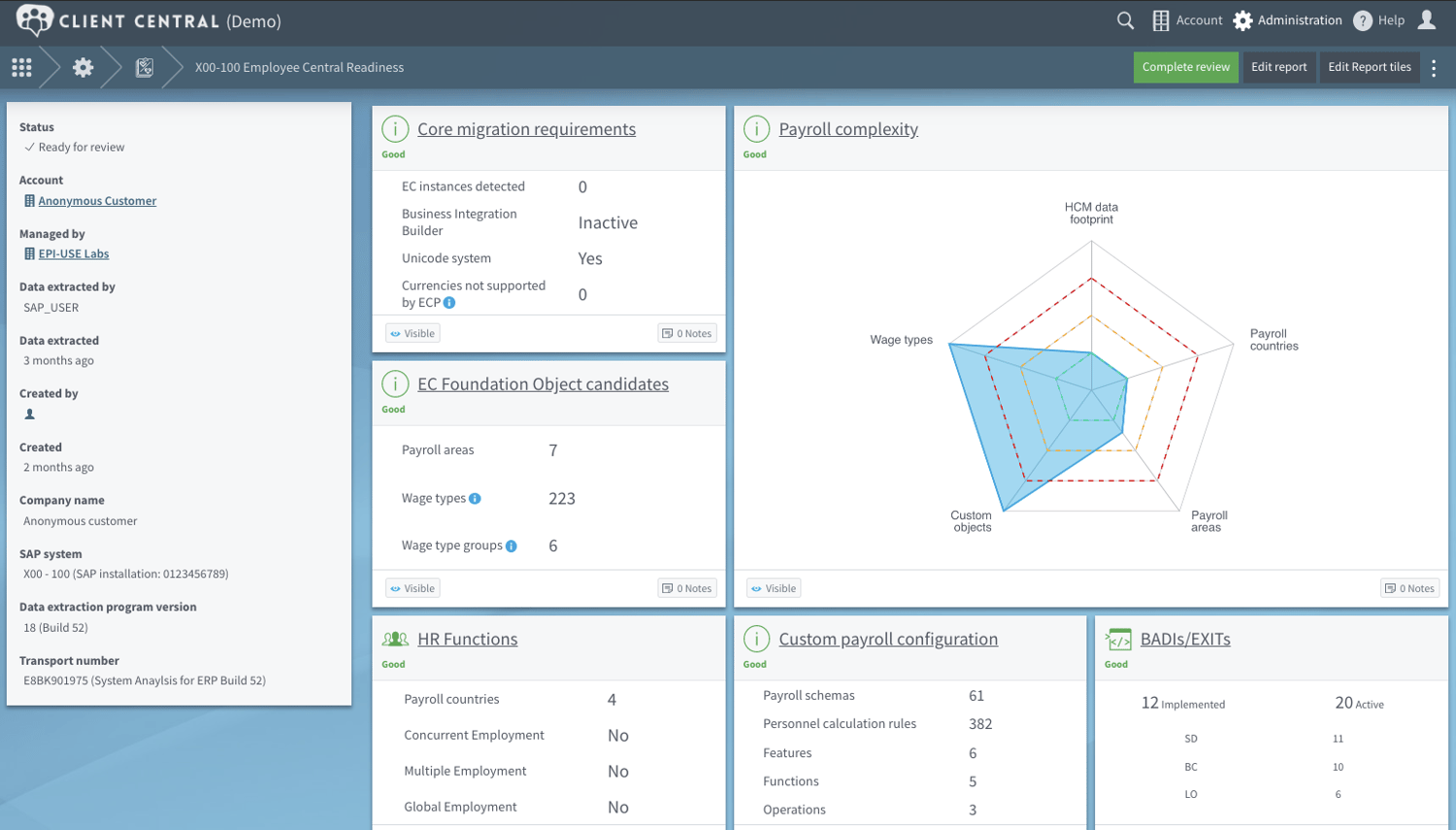The image size is (1456, 830).
Task: Open the Account menu in the top bar
Action: pos(1186,19)
